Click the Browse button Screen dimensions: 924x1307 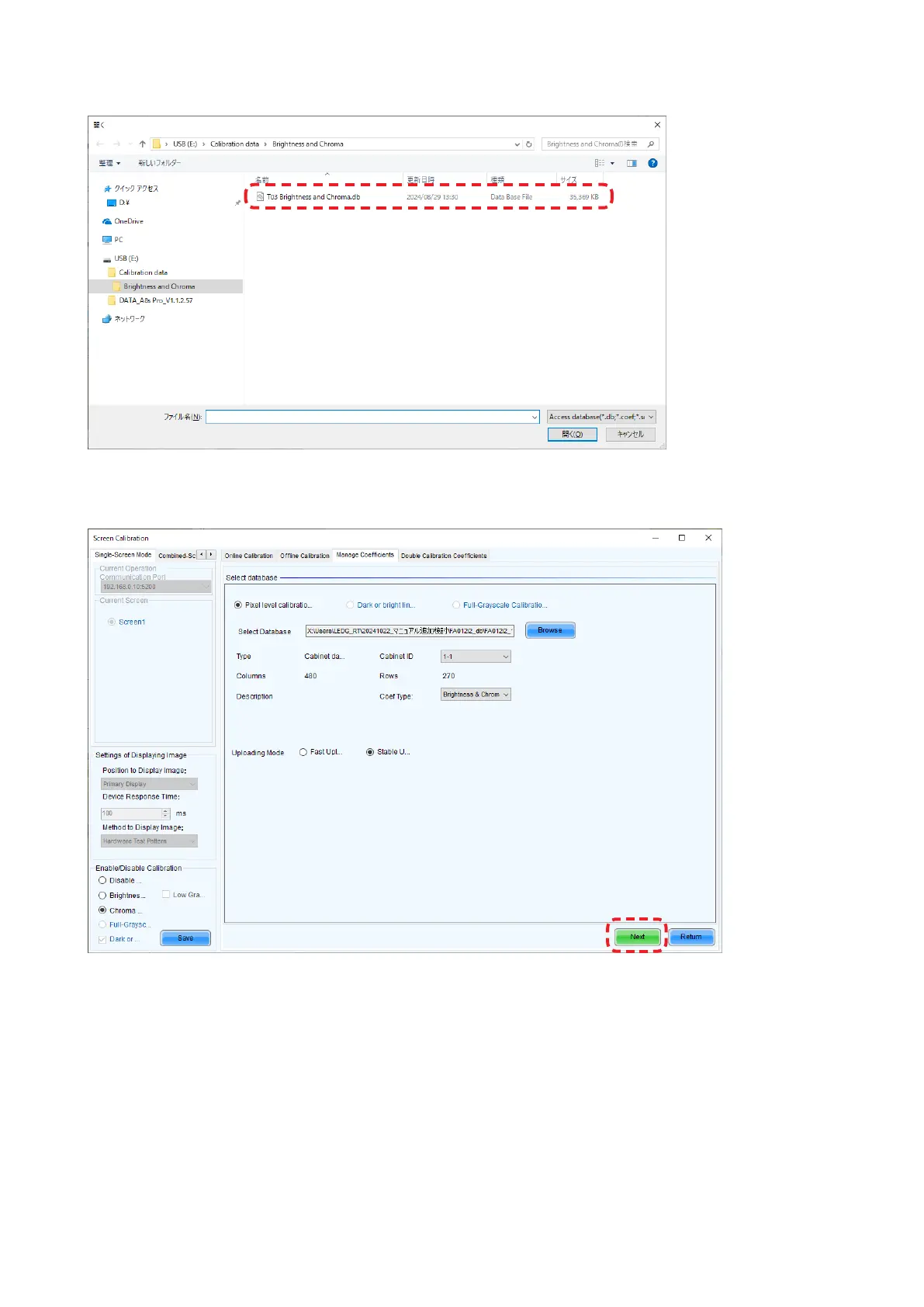click(550, 630)
